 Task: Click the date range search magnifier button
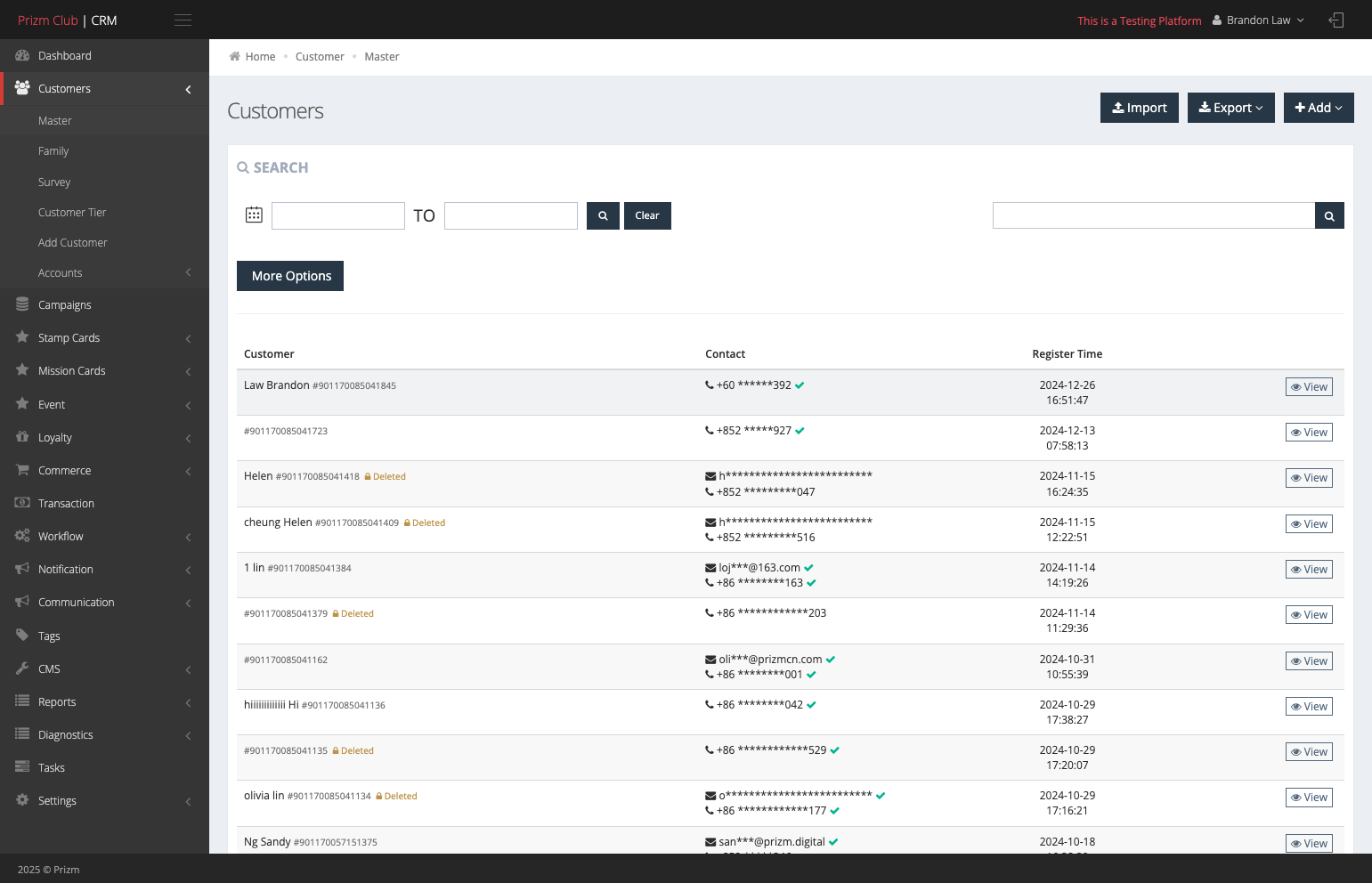(x=603, y=215)
